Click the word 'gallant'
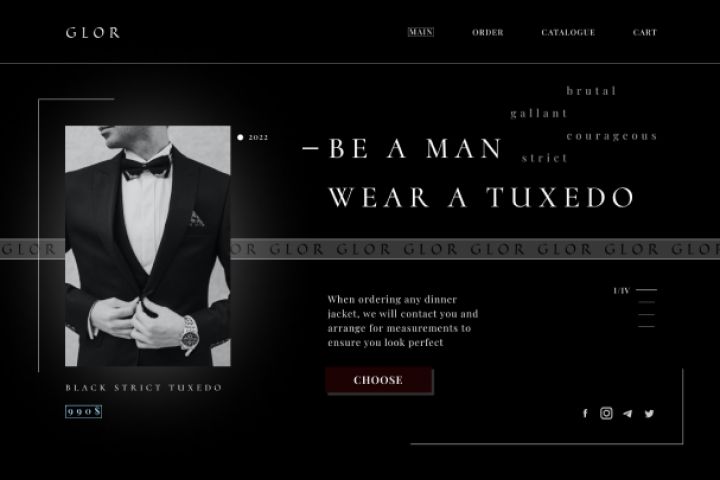Image resolution: width=720 pixels, height=480 pixels. pos(539,113)
